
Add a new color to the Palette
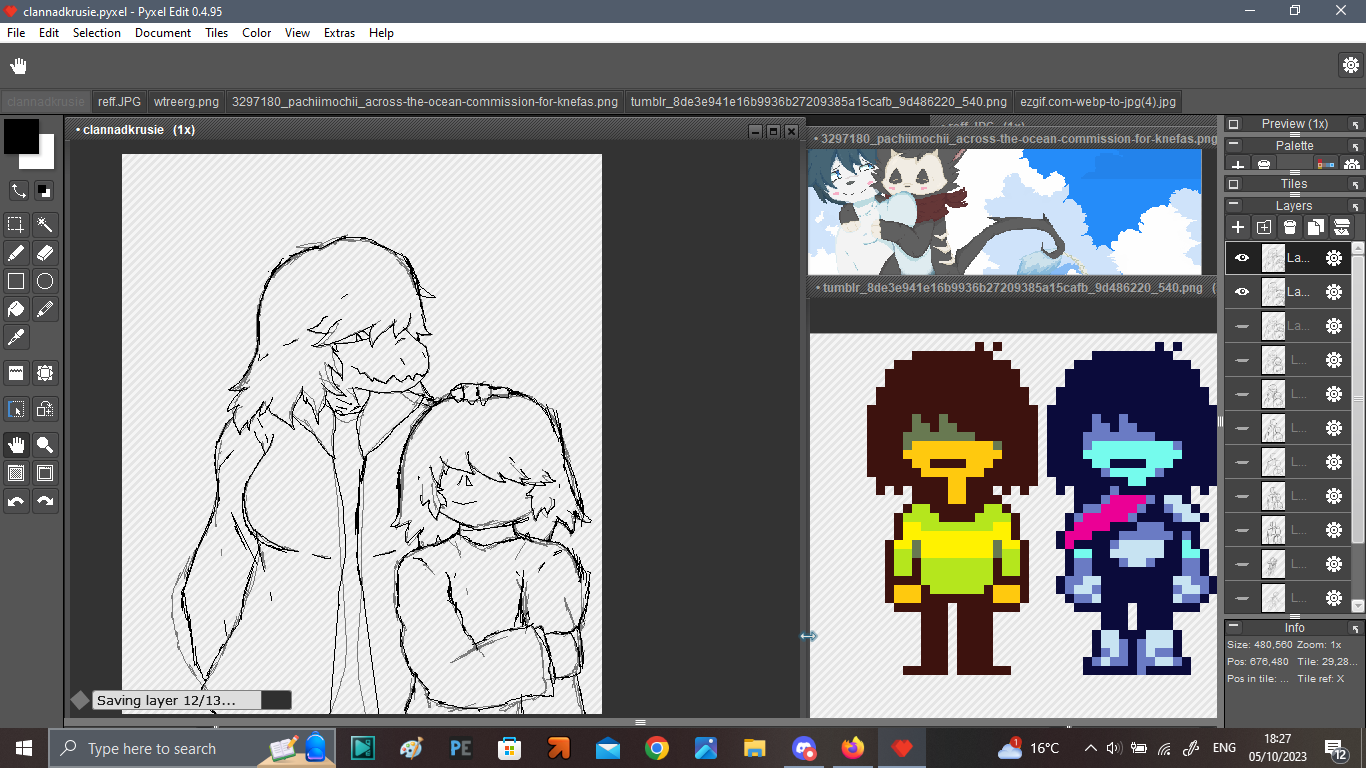point(1238,165)
